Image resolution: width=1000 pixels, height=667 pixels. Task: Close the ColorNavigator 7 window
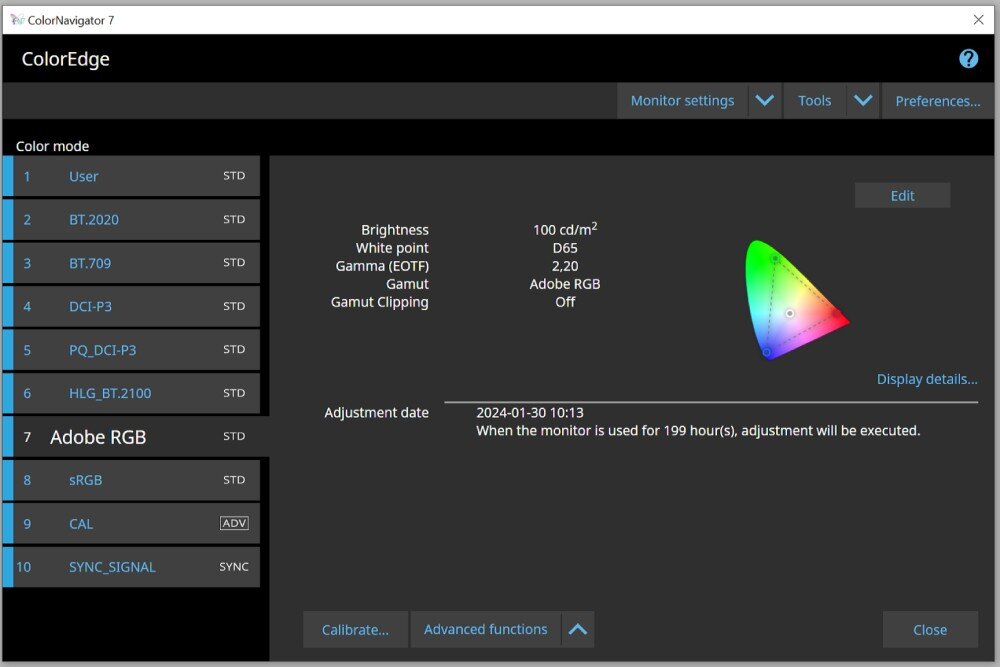pyautogui.click(x=978, y=20)
